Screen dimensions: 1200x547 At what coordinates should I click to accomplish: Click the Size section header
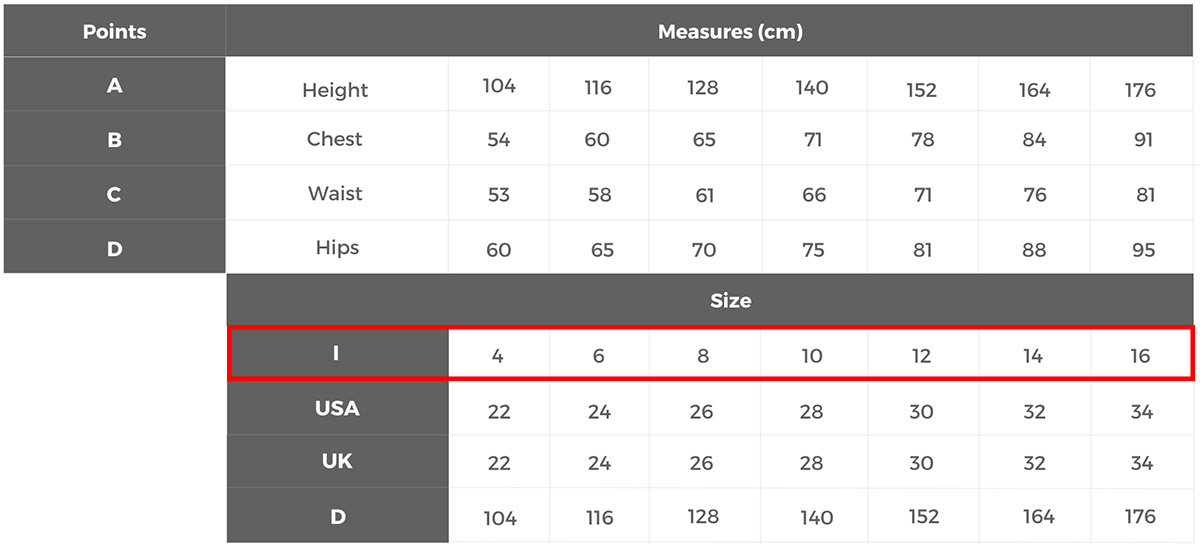[730, 300]
